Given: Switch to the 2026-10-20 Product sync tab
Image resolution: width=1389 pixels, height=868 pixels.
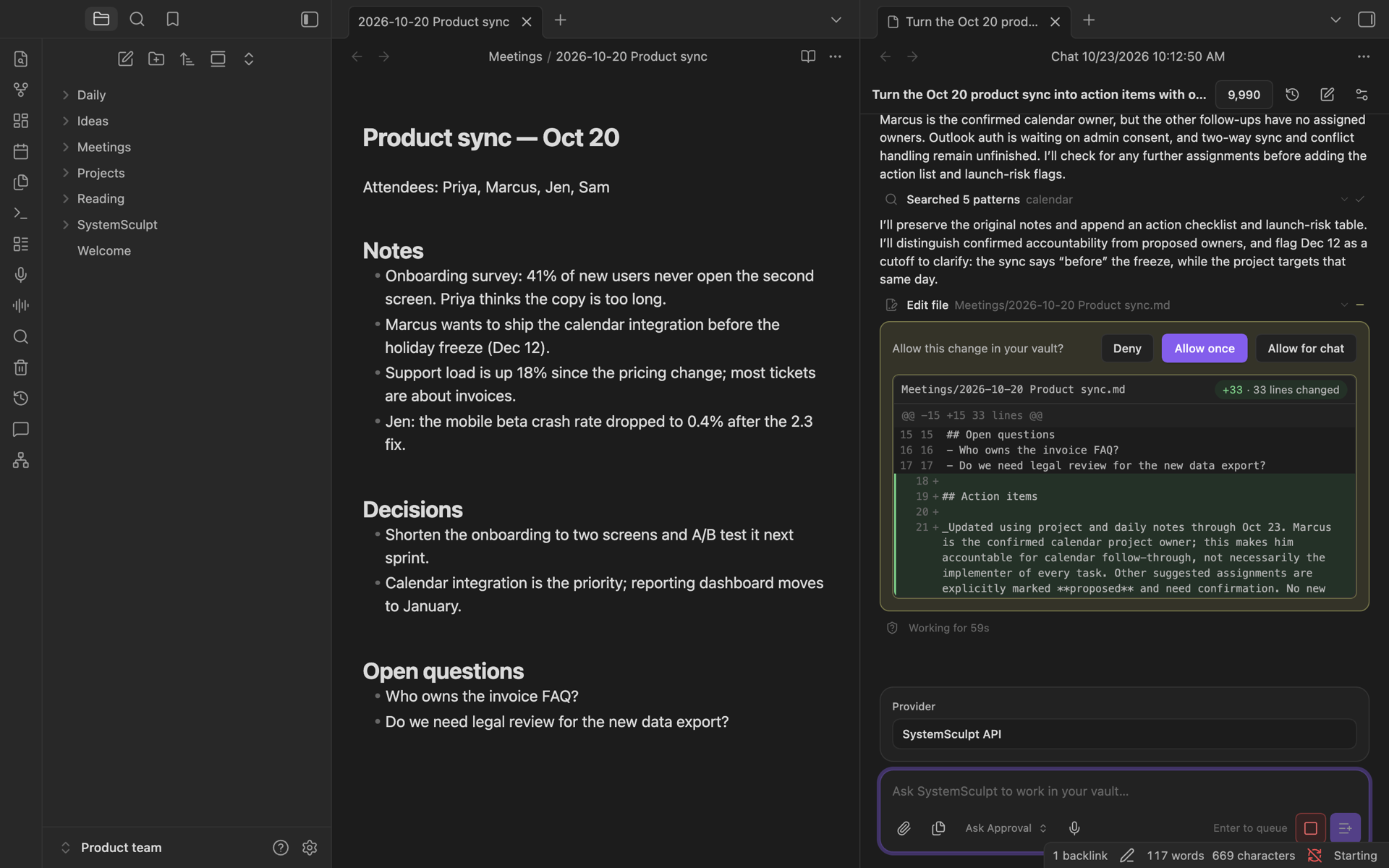Looking at the screenshot, I should (434, 22).
